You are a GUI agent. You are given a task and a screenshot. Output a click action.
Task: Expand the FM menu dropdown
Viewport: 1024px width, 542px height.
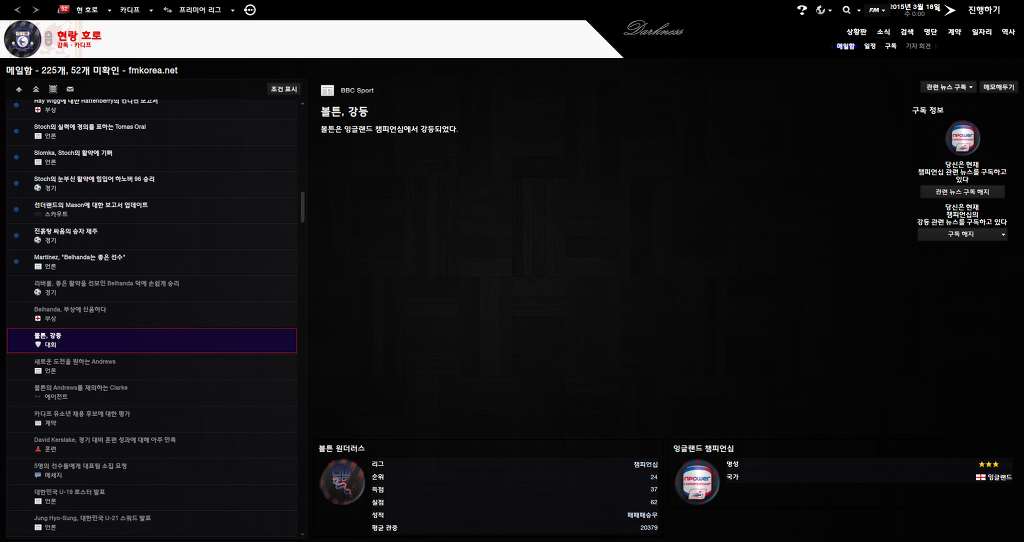point(877,10)
